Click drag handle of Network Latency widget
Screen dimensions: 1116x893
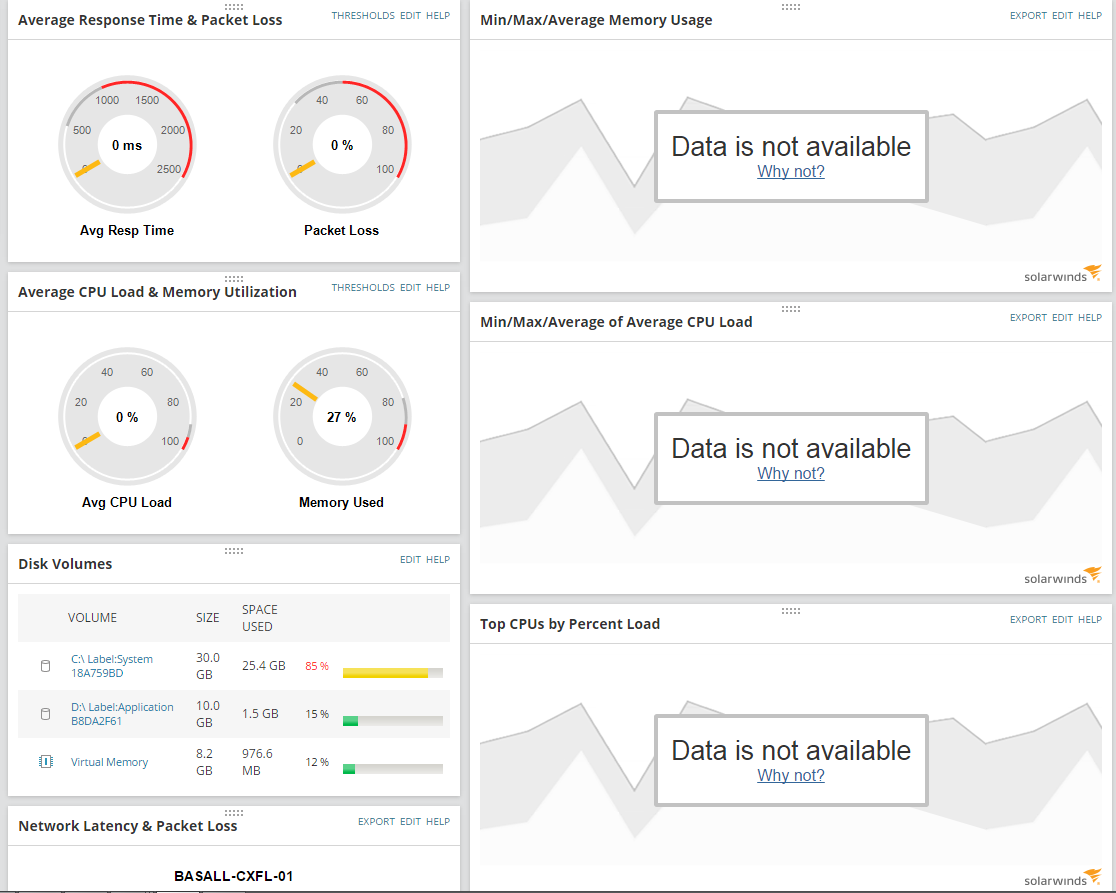234,813
